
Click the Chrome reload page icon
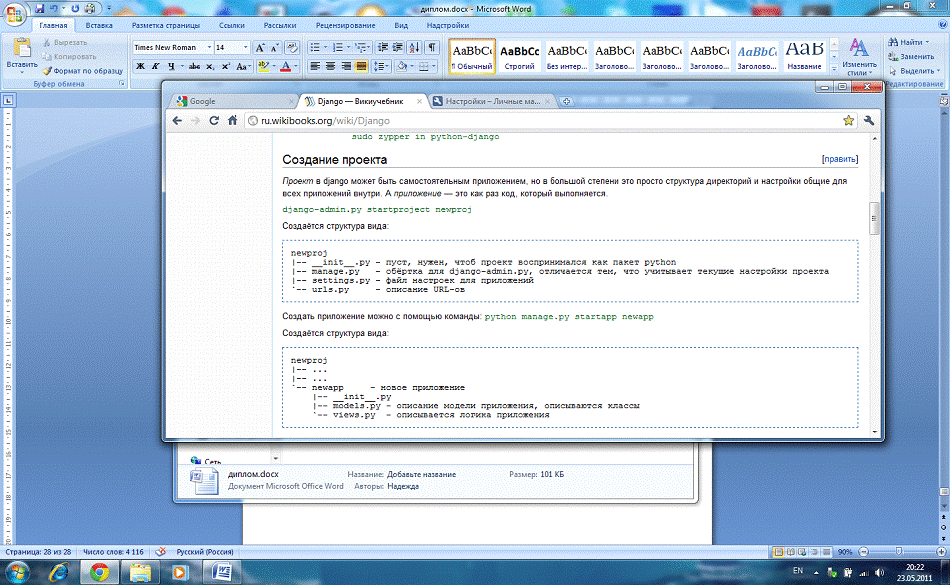click(x=213, y=120)
